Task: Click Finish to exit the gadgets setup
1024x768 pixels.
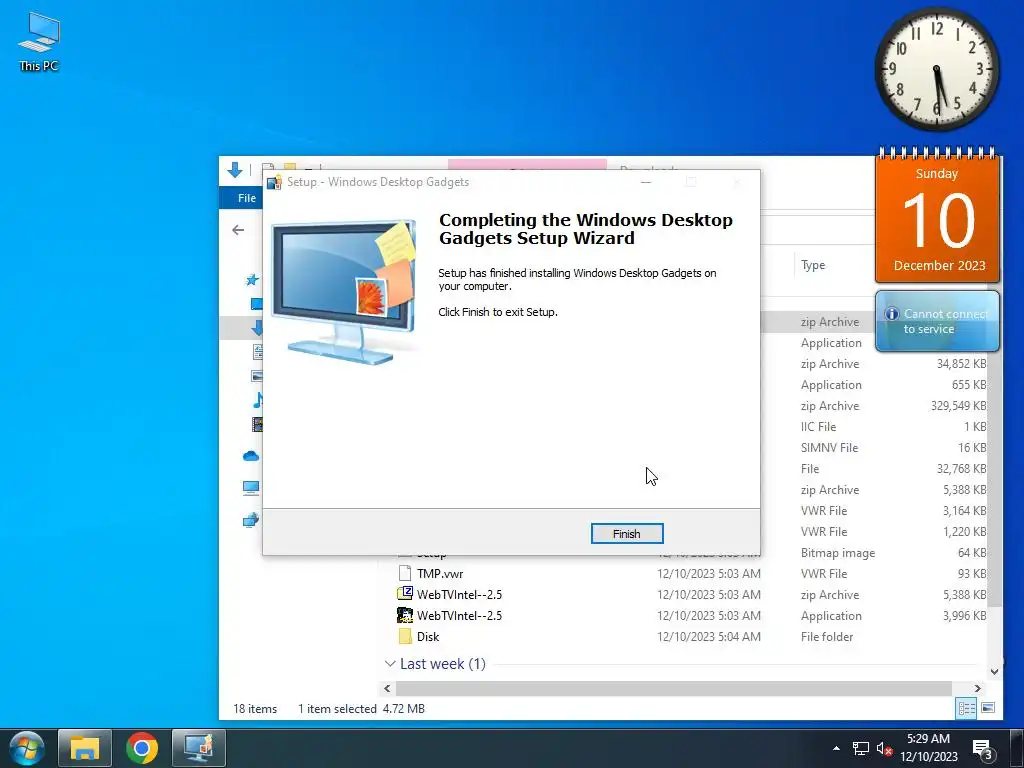Action: pyautogui.click(x=627, y=534)
